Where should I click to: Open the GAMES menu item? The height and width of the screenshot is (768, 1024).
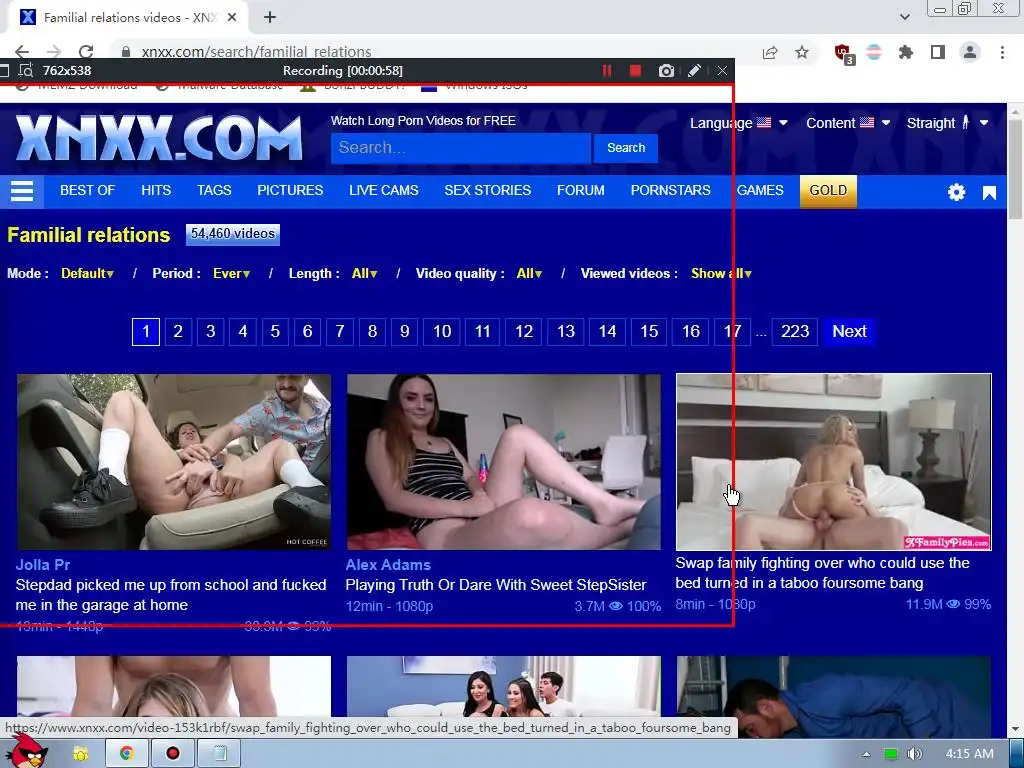[760, 190]
